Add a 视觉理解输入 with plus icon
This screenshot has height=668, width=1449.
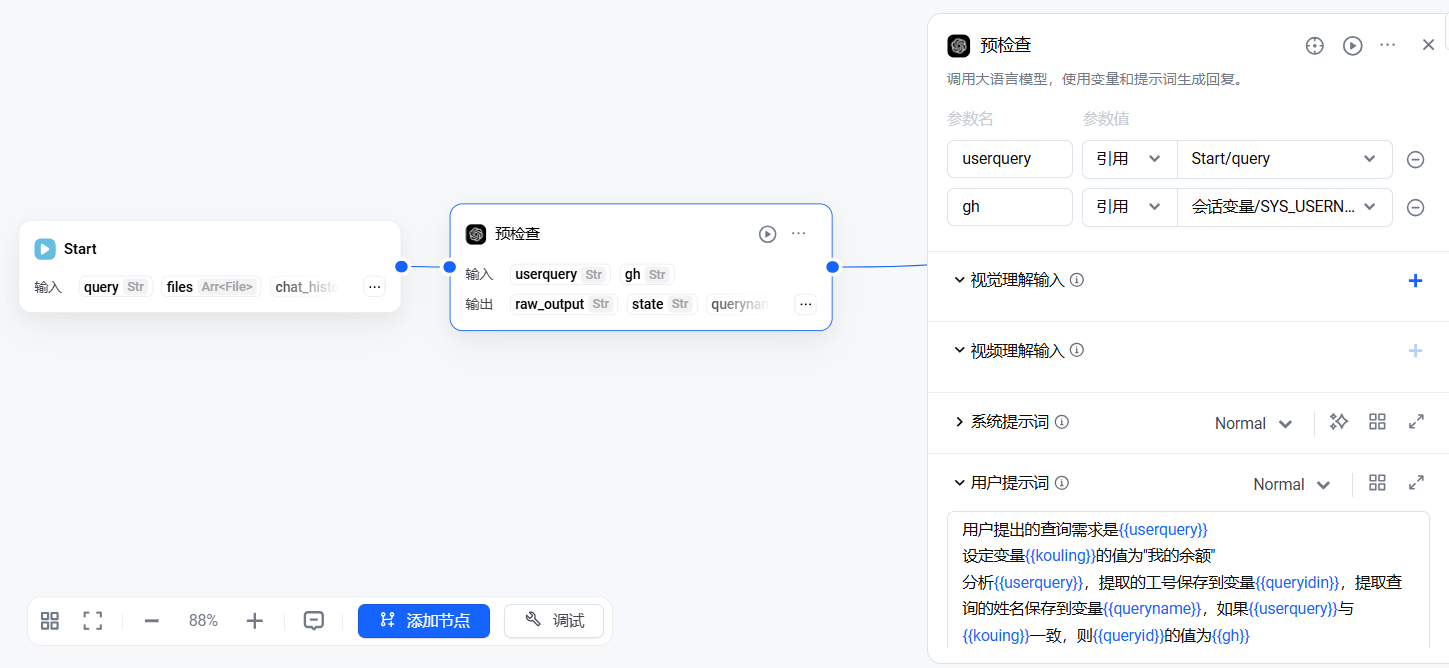[1415, 281]
